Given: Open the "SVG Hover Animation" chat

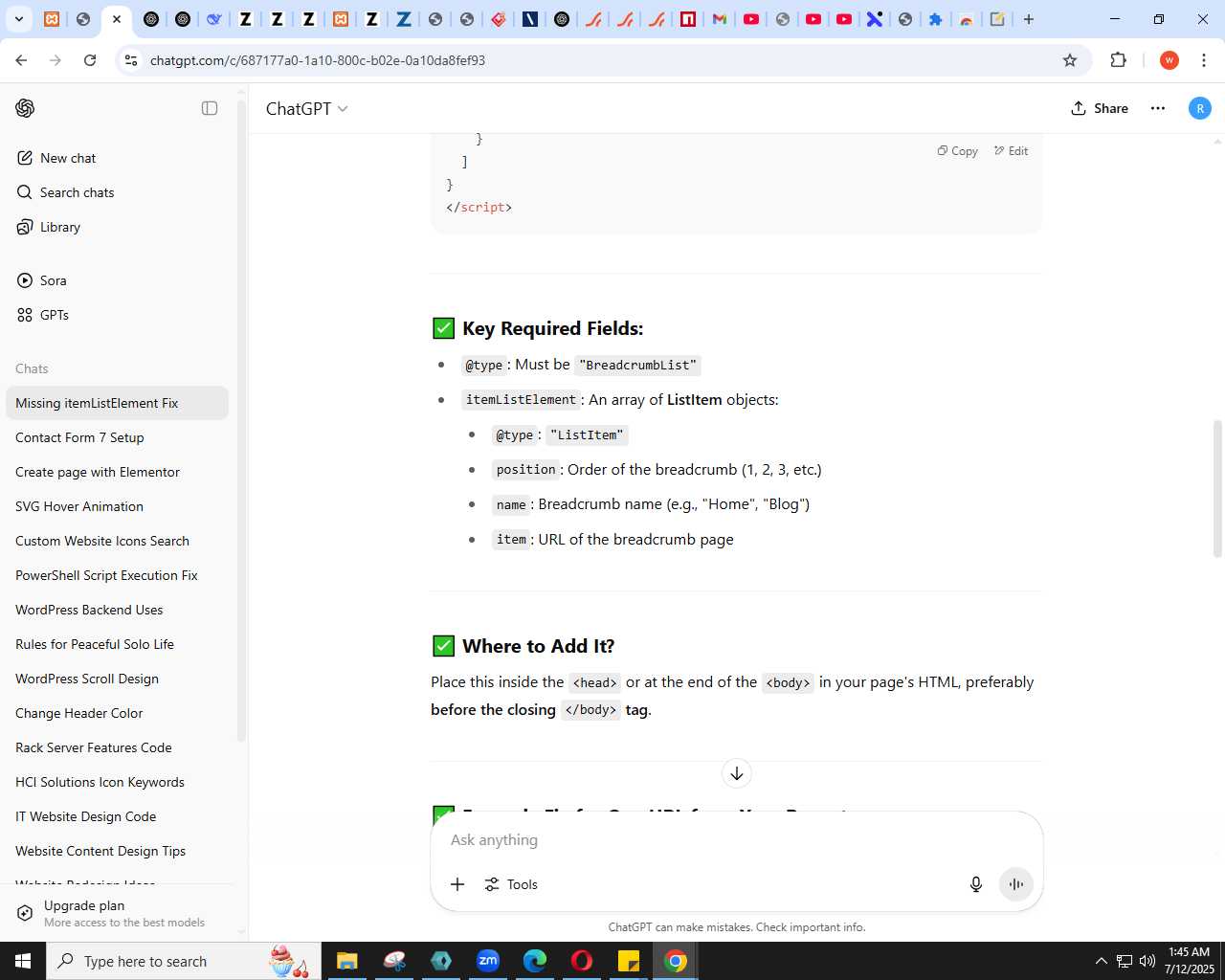Looking at the screenshot, I should (117, 506).
